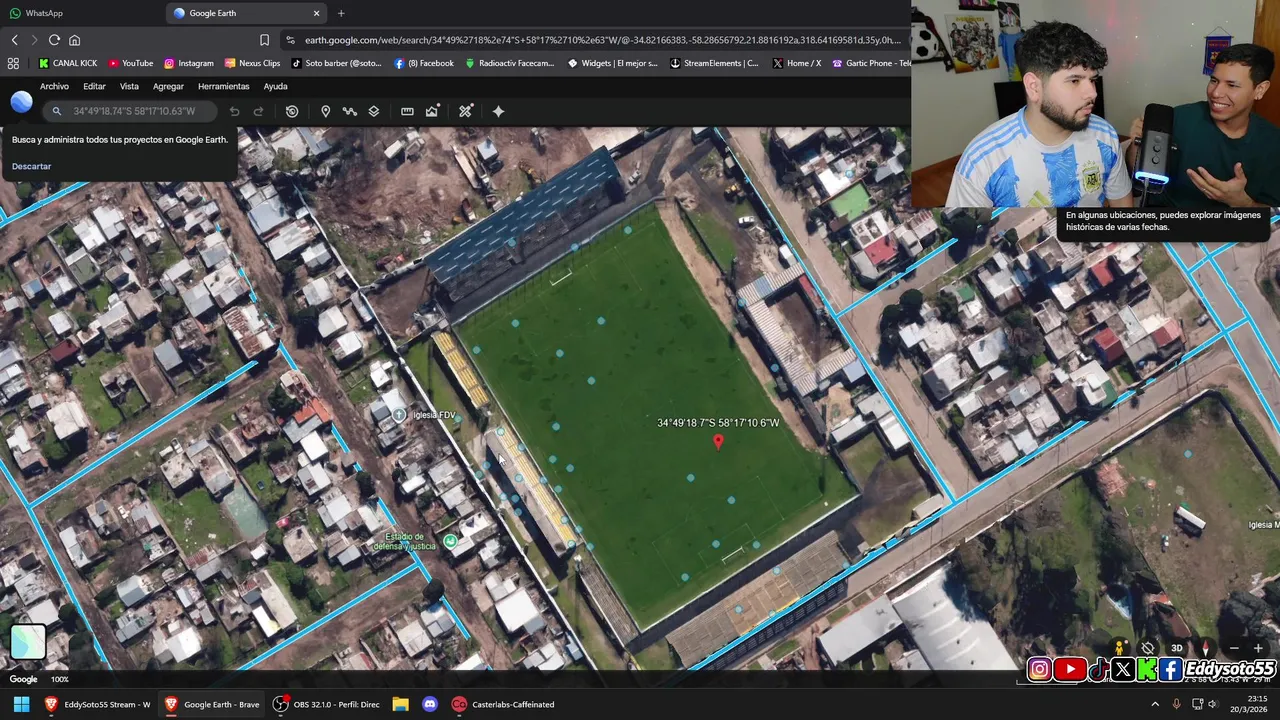Zoom in with the plus button

tap(1258, 648)
